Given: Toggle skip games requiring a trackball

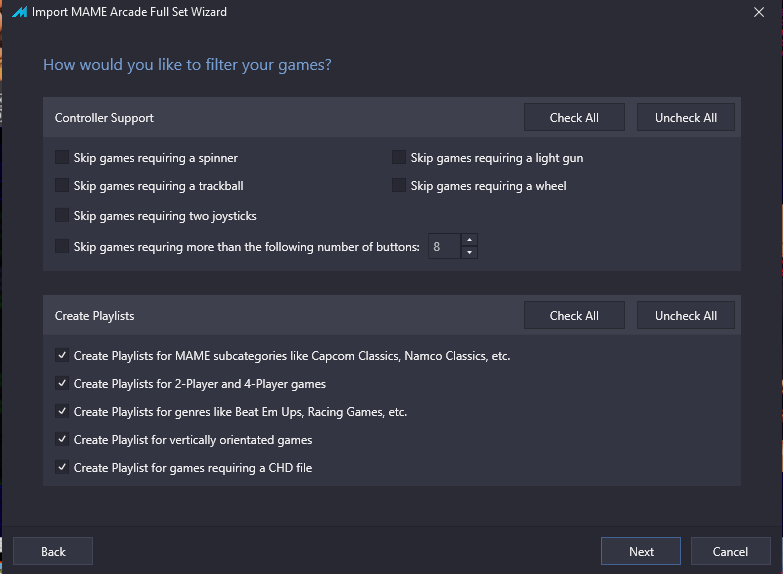Looking at the screenshot, I should tap(62, 185).
